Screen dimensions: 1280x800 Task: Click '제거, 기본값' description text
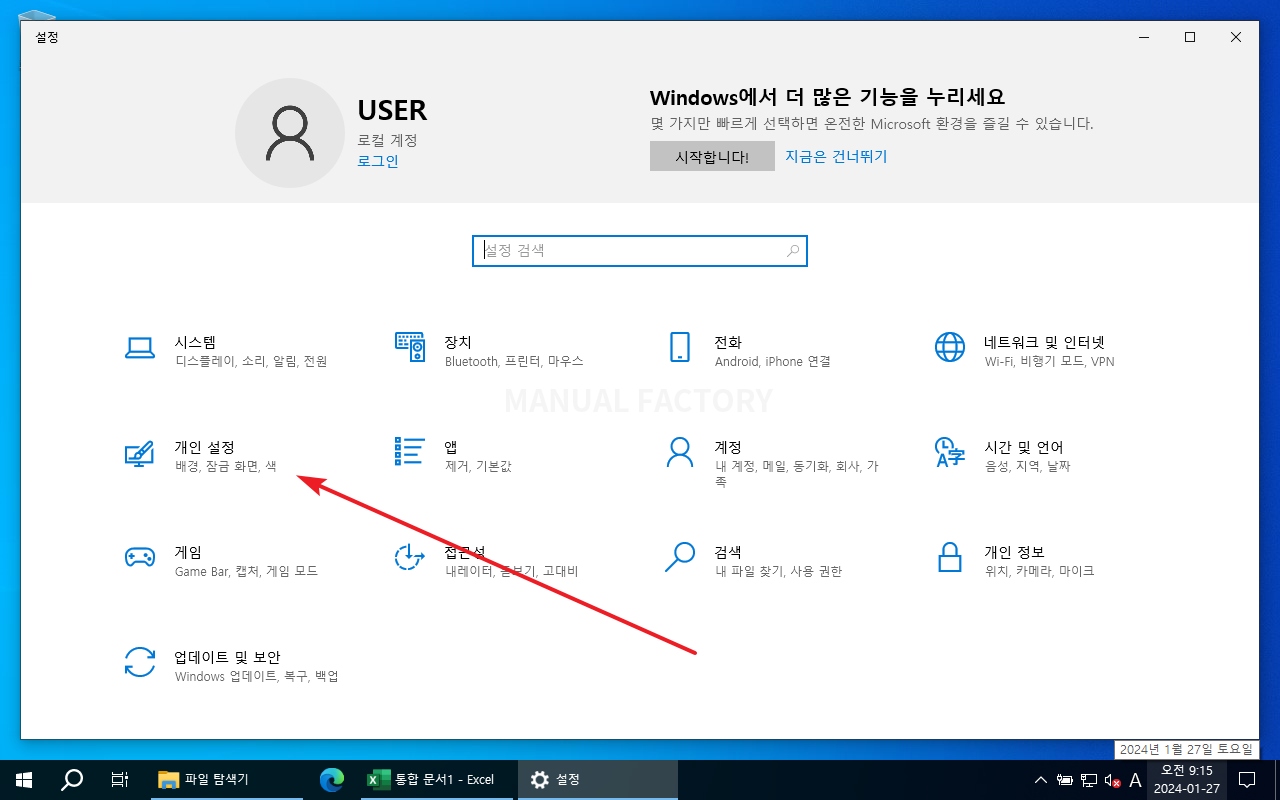point(478,466)
